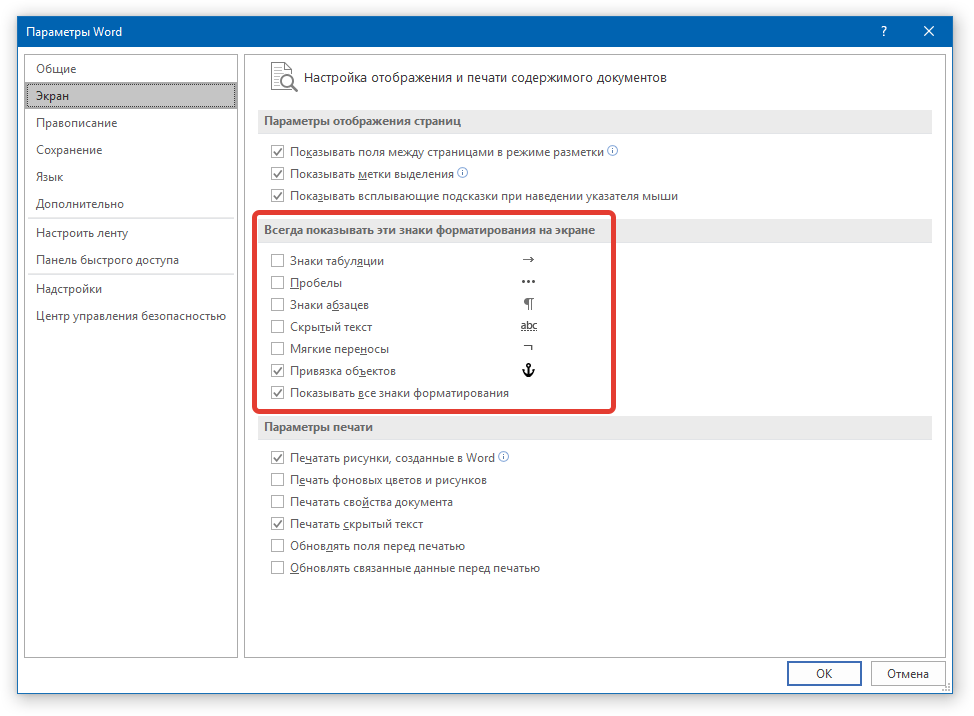This screenshot has height=716, width=974.
Task: Click the soft hyphen symbol icon
Action: (528, 347)
